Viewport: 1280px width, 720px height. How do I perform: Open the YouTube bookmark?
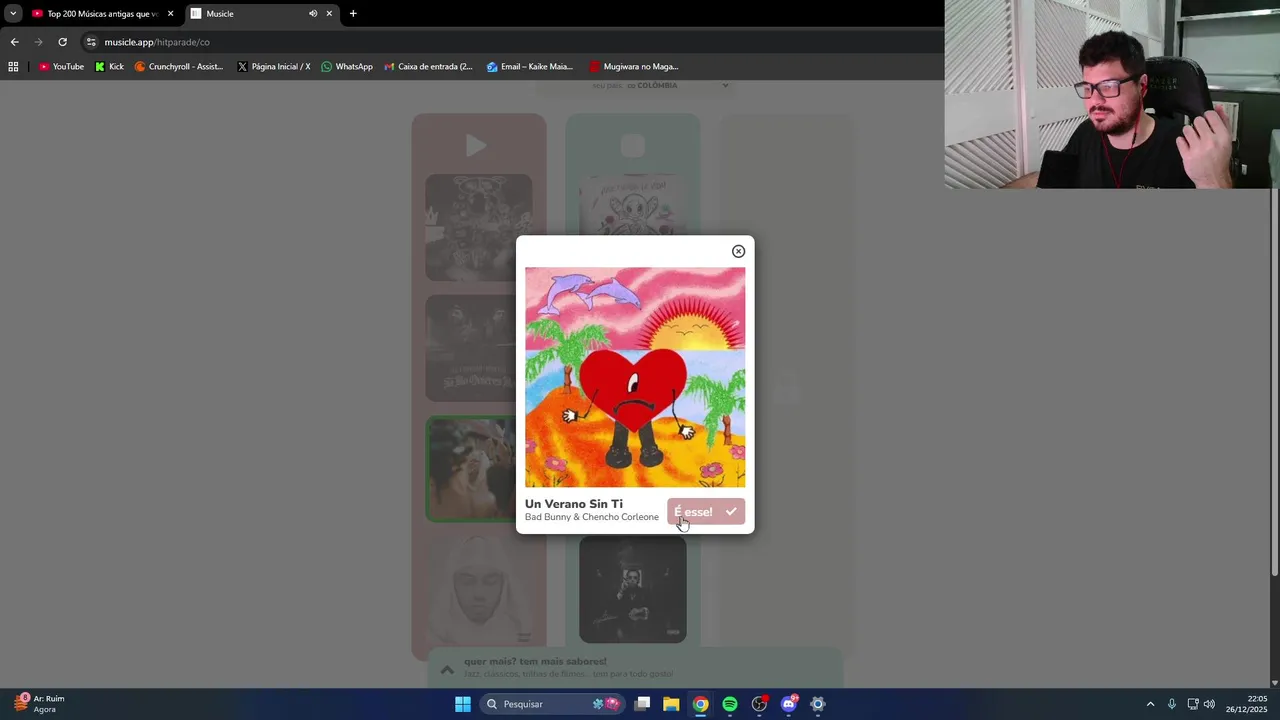(x=61, y=67)
